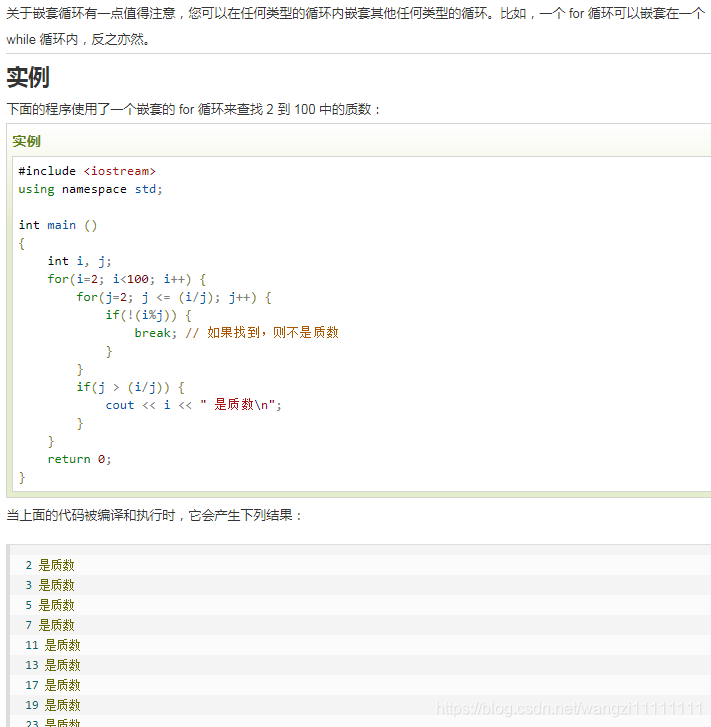Click the comment 如果找到，则不是质数
Screen dimensions: 711x727
pyautogui.click(x=262, y=333)
